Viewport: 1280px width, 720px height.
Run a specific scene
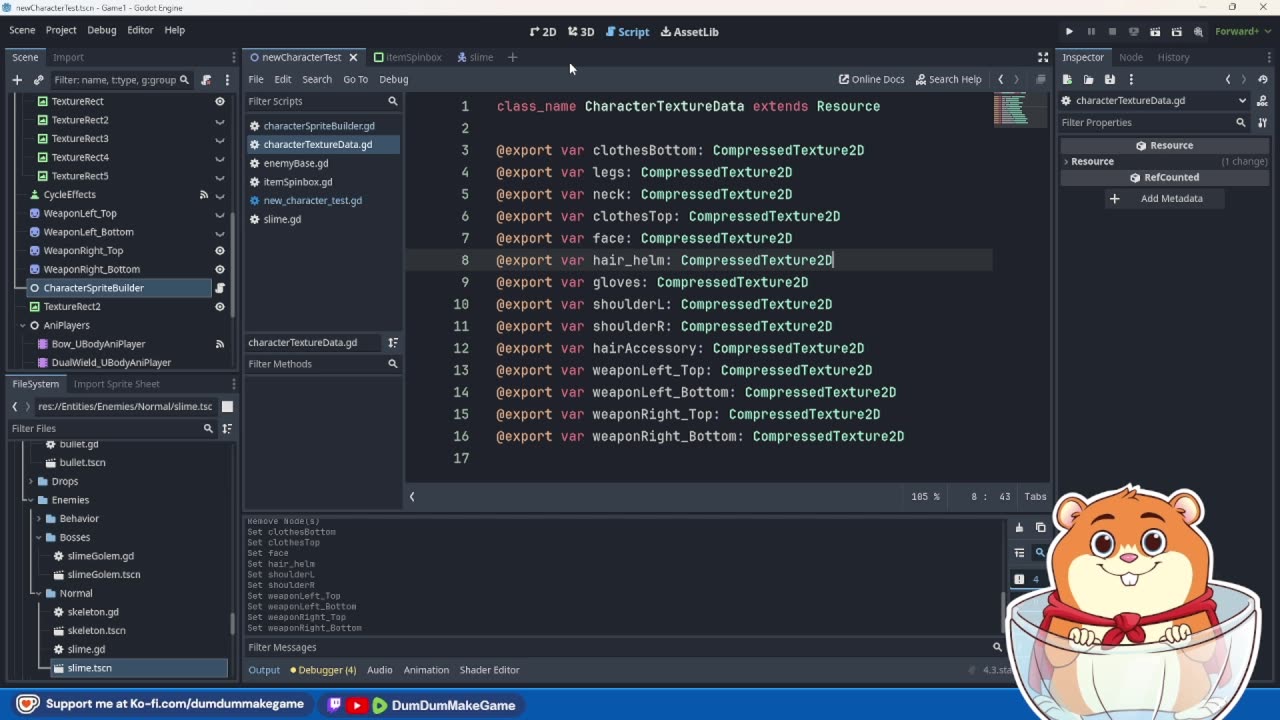pos(1176,32)
